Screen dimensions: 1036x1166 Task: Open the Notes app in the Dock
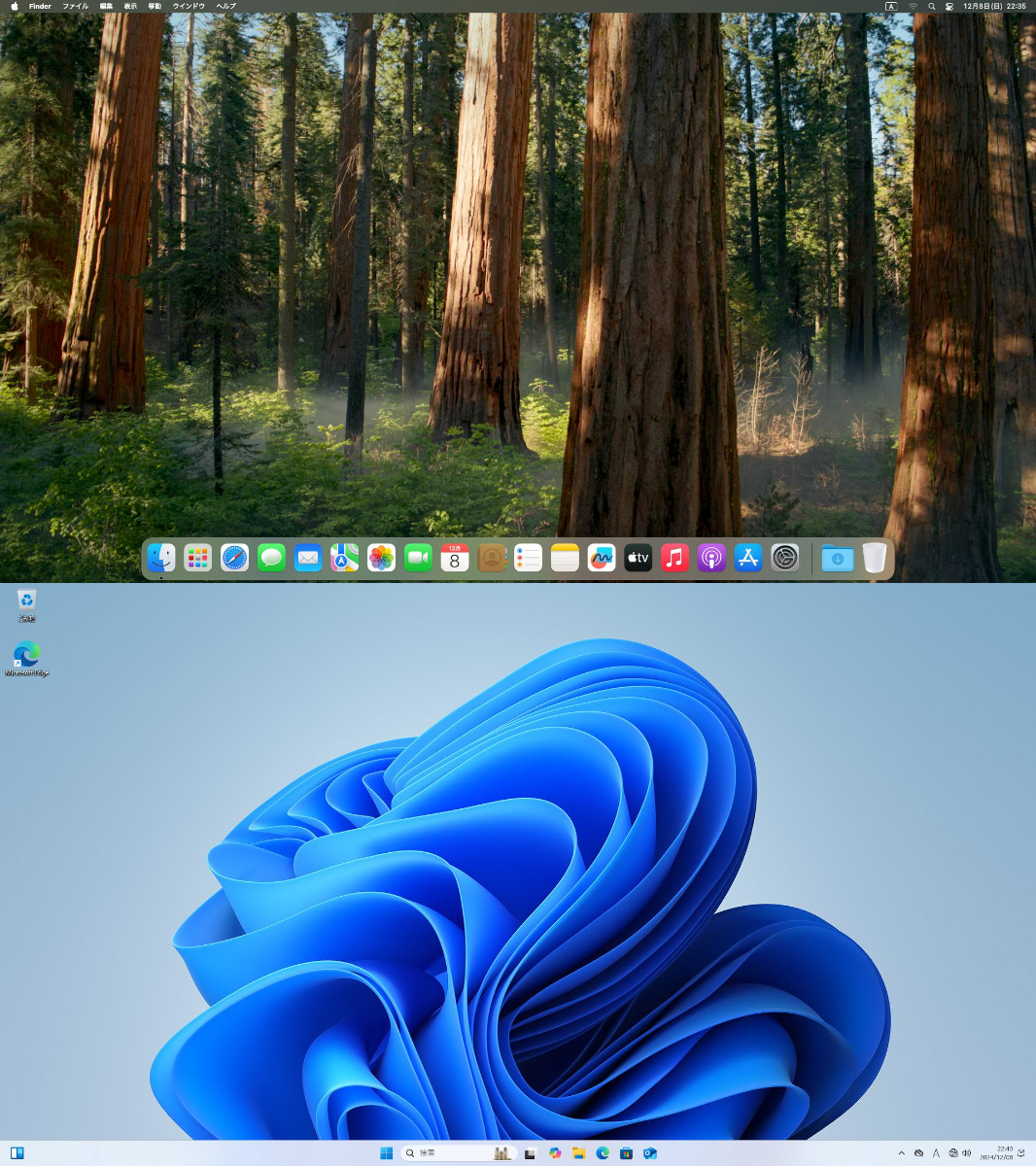[565, 558]
